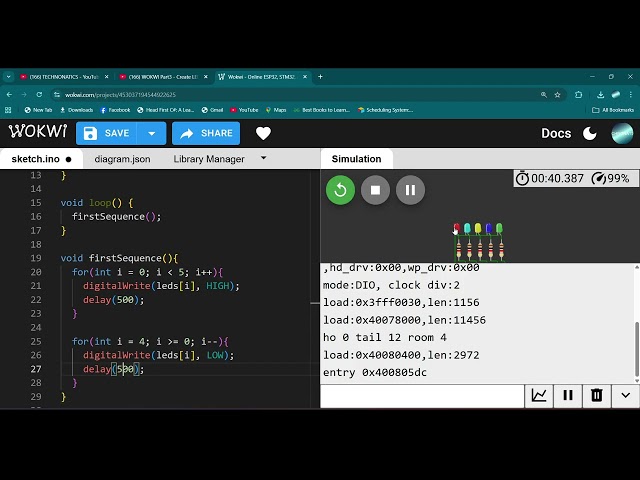Viewport: 640px width, 480px height.
Task: Open a new browser tab
Action: click(320, 77)
